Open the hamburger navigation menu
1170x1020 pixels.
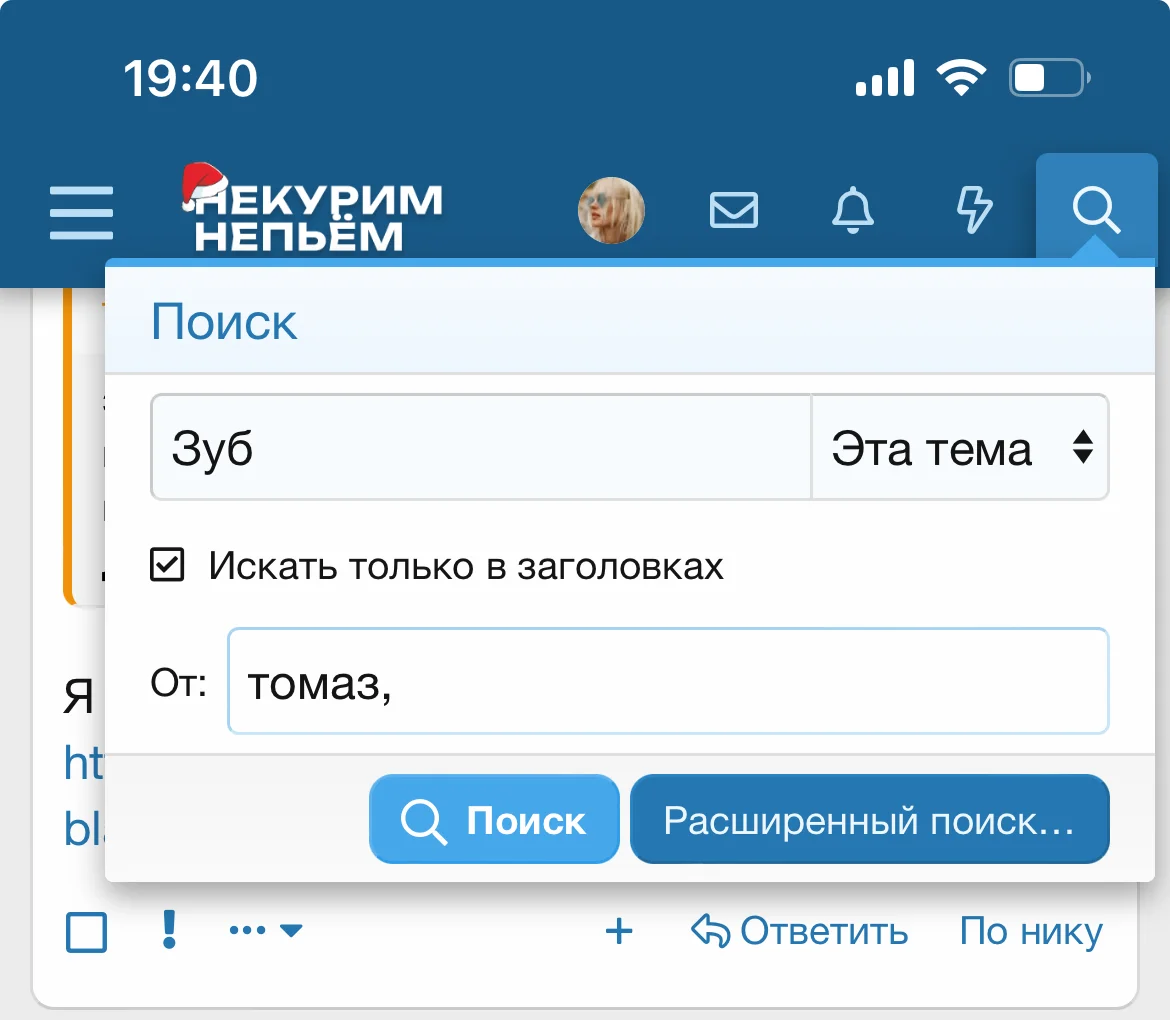pyautogui.click(x=81, y=212)
